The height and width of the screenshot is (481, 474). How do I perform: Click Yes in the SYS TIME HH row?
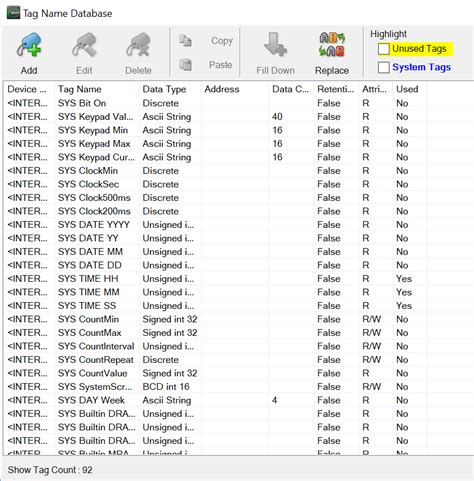[404, 279]
